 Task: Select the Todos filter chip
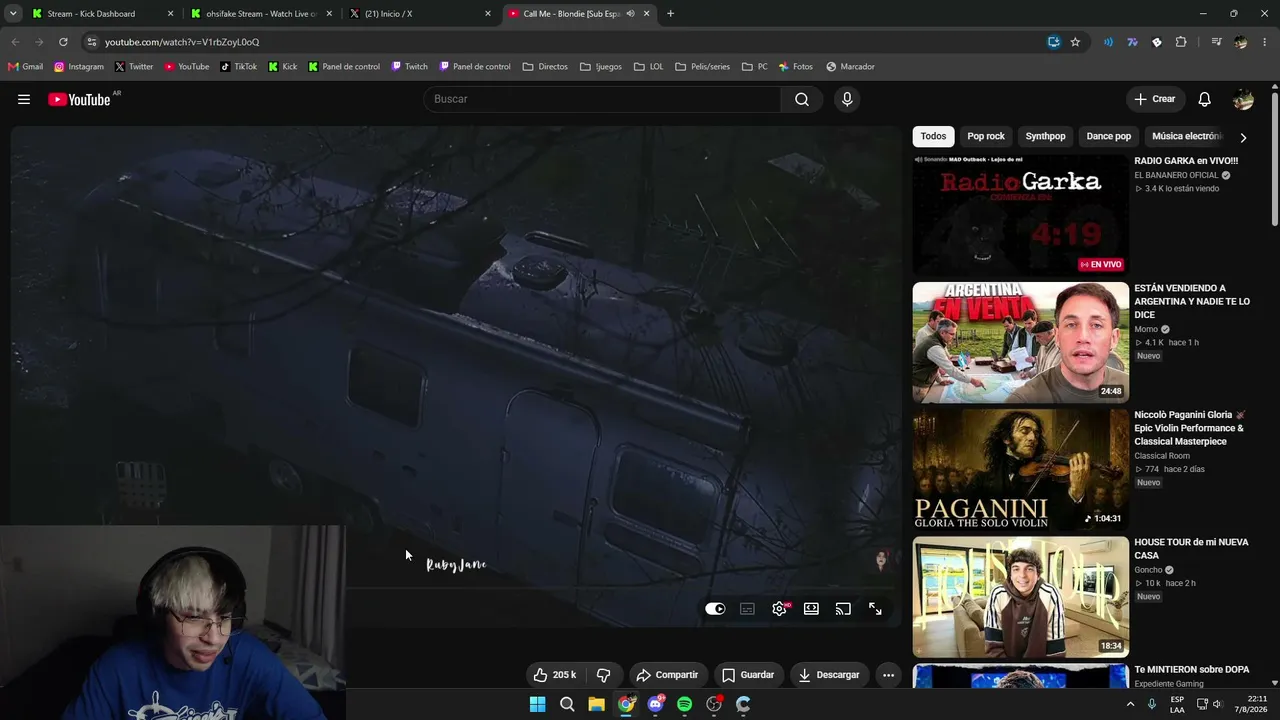coord(933,136)
